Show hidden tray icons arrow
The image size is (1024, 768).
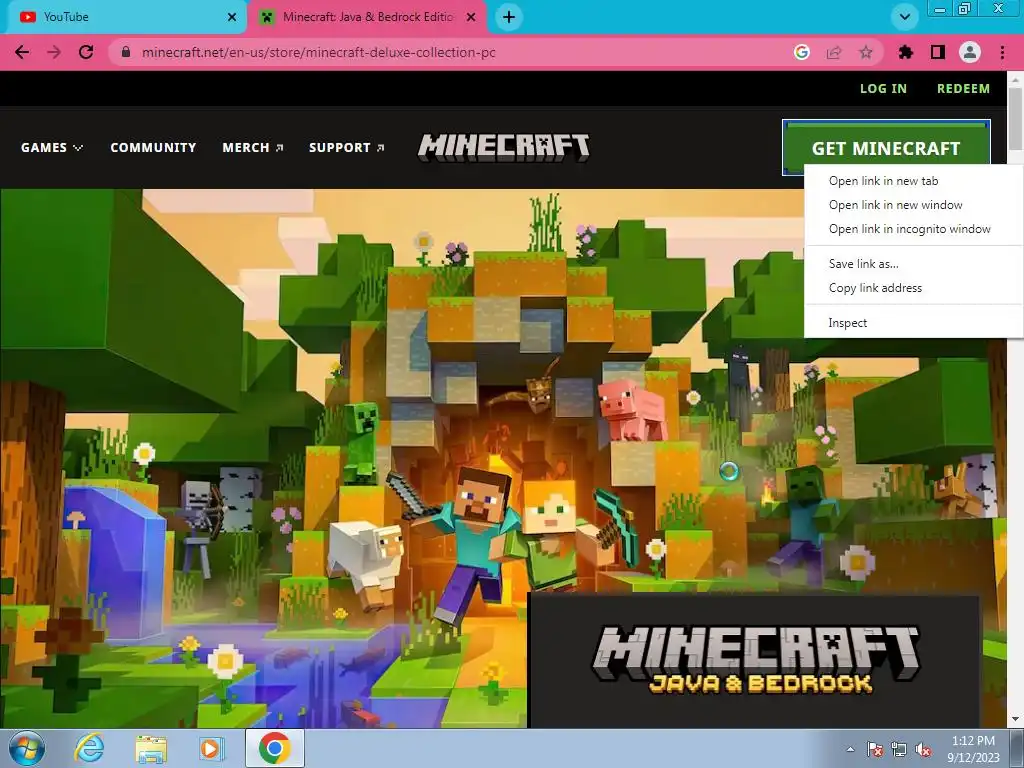tap(850, 749)
